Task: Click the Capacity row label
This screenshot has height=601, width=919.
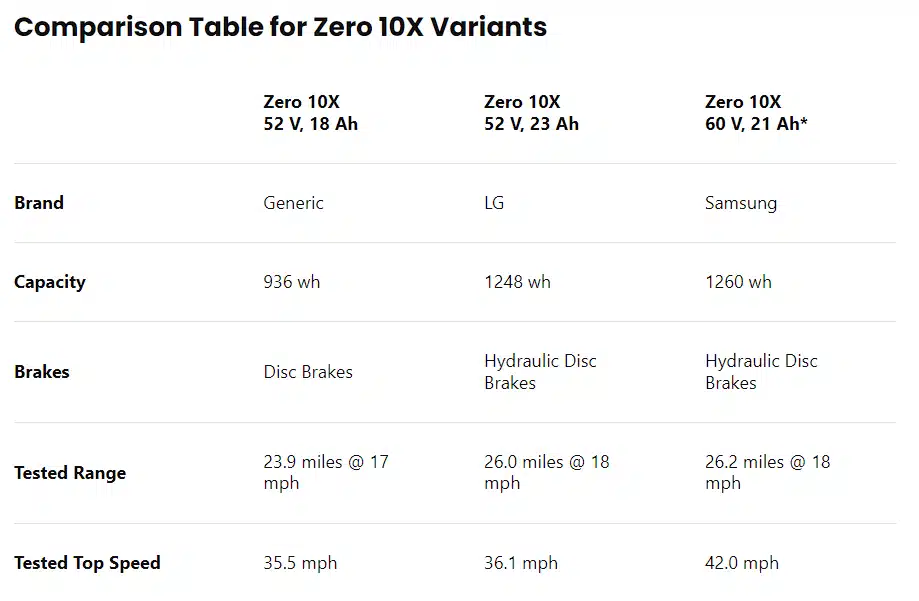Action: pos(50,282)
